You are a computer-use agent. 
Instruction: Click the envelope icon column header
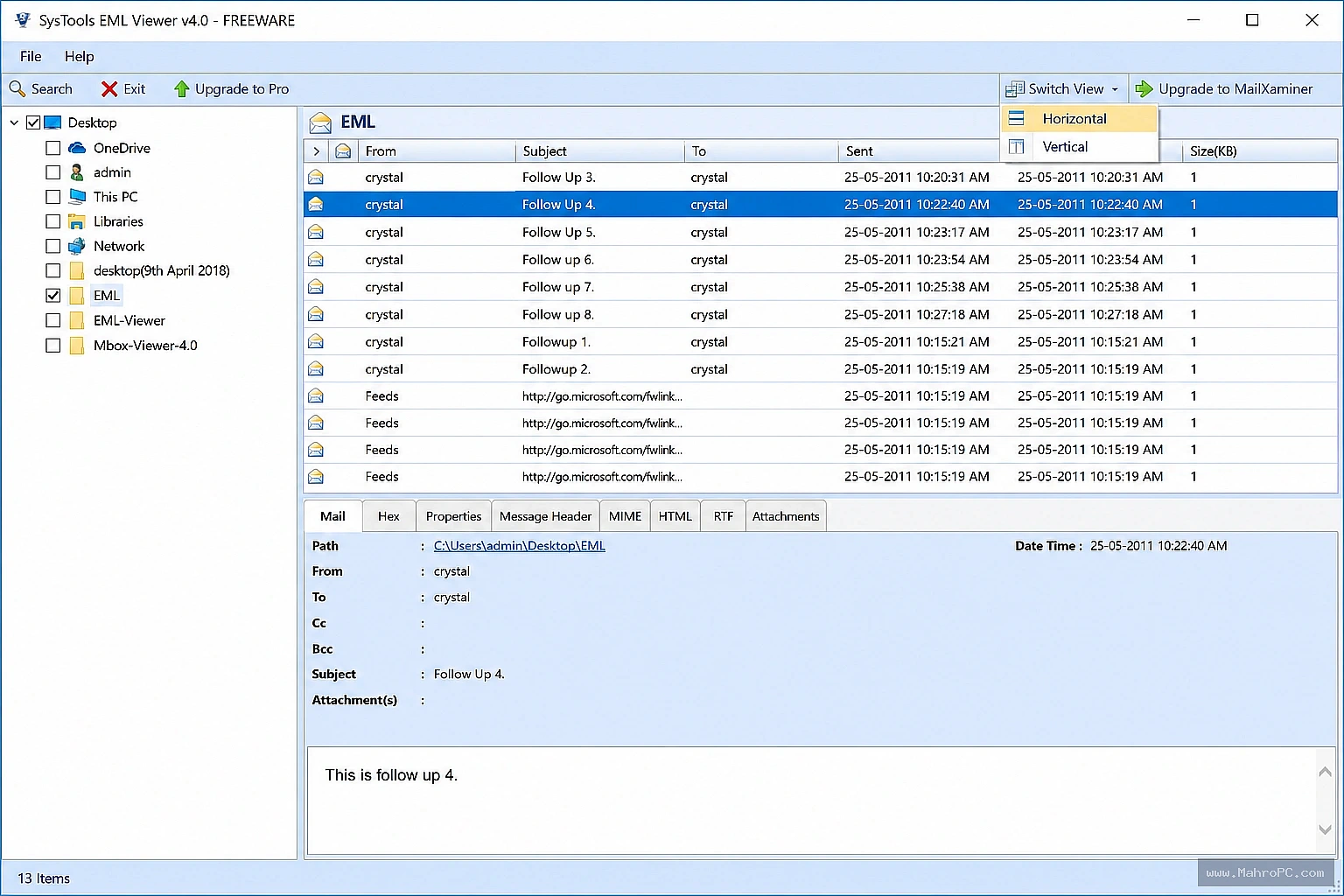(x=343, y=151)
